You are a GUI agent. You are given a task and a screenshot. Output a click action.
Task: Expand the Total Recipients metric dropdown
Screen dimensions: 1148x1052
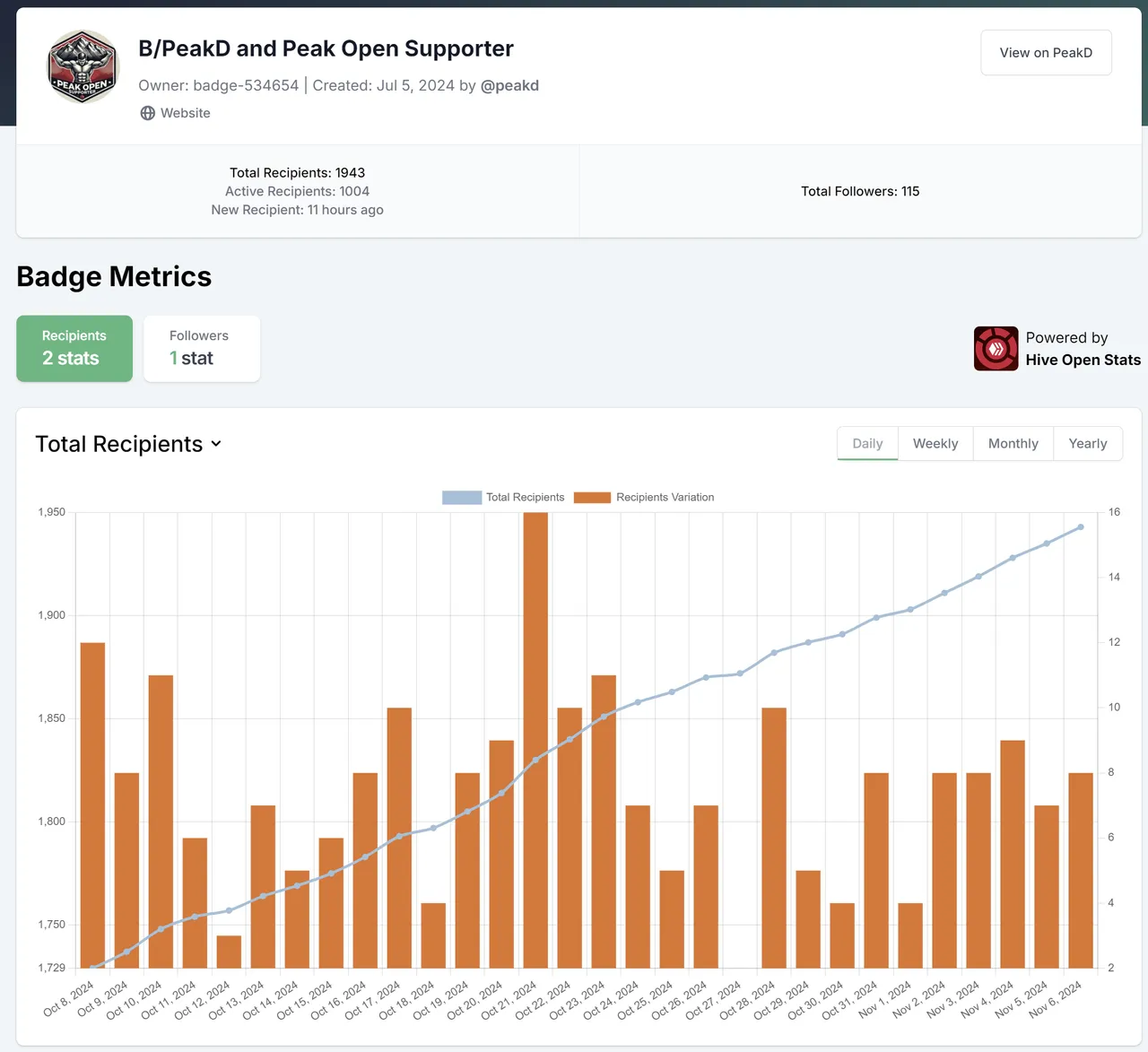click(x=128, y=444)
